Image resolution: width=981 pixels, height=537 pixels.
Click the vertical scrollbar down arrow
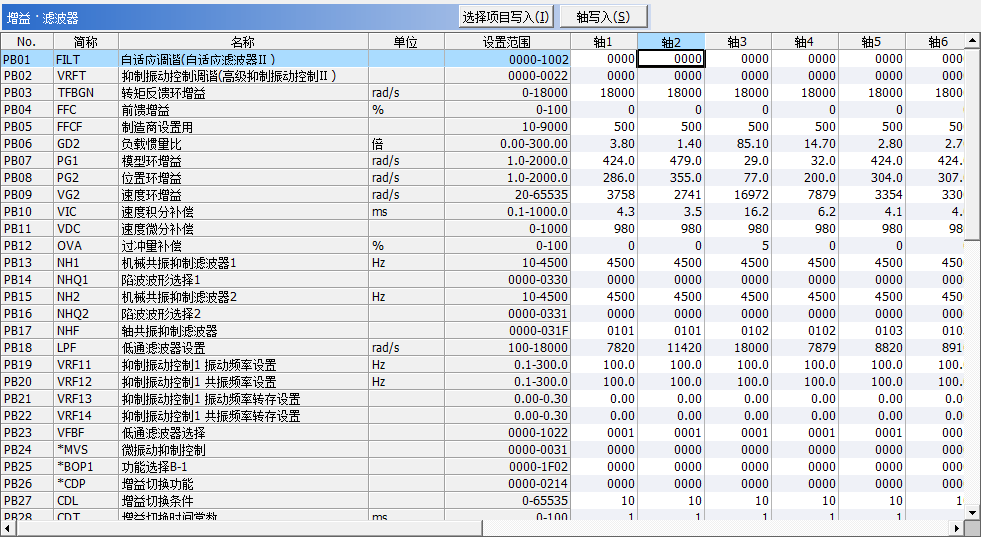pyautogui.click(x=972, y=511)
